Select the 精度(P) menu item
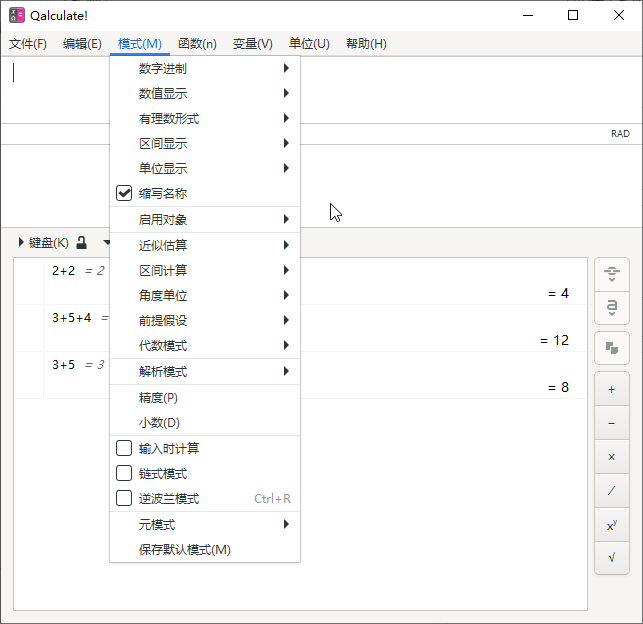The width and height of the screenshot is (643, 624). tap(205, 398)
